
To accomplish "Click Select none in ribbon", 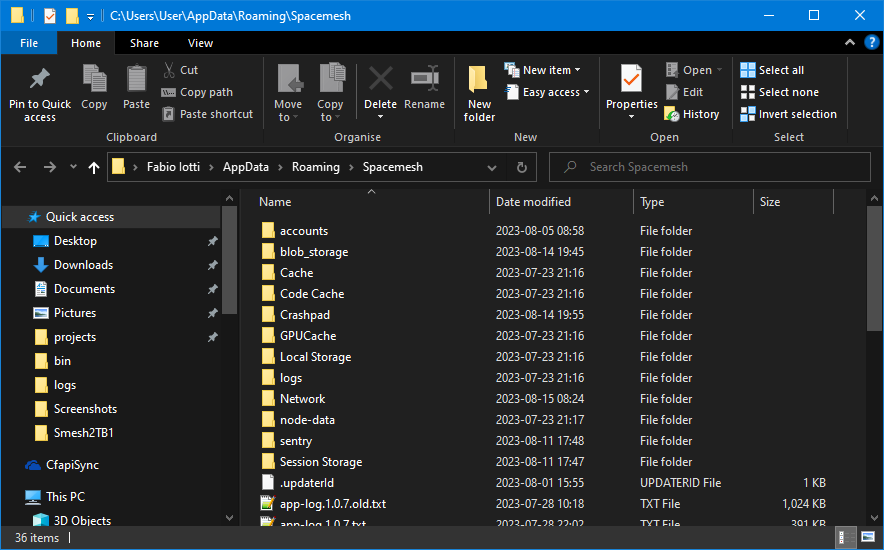I will click(x=780, y=92).
